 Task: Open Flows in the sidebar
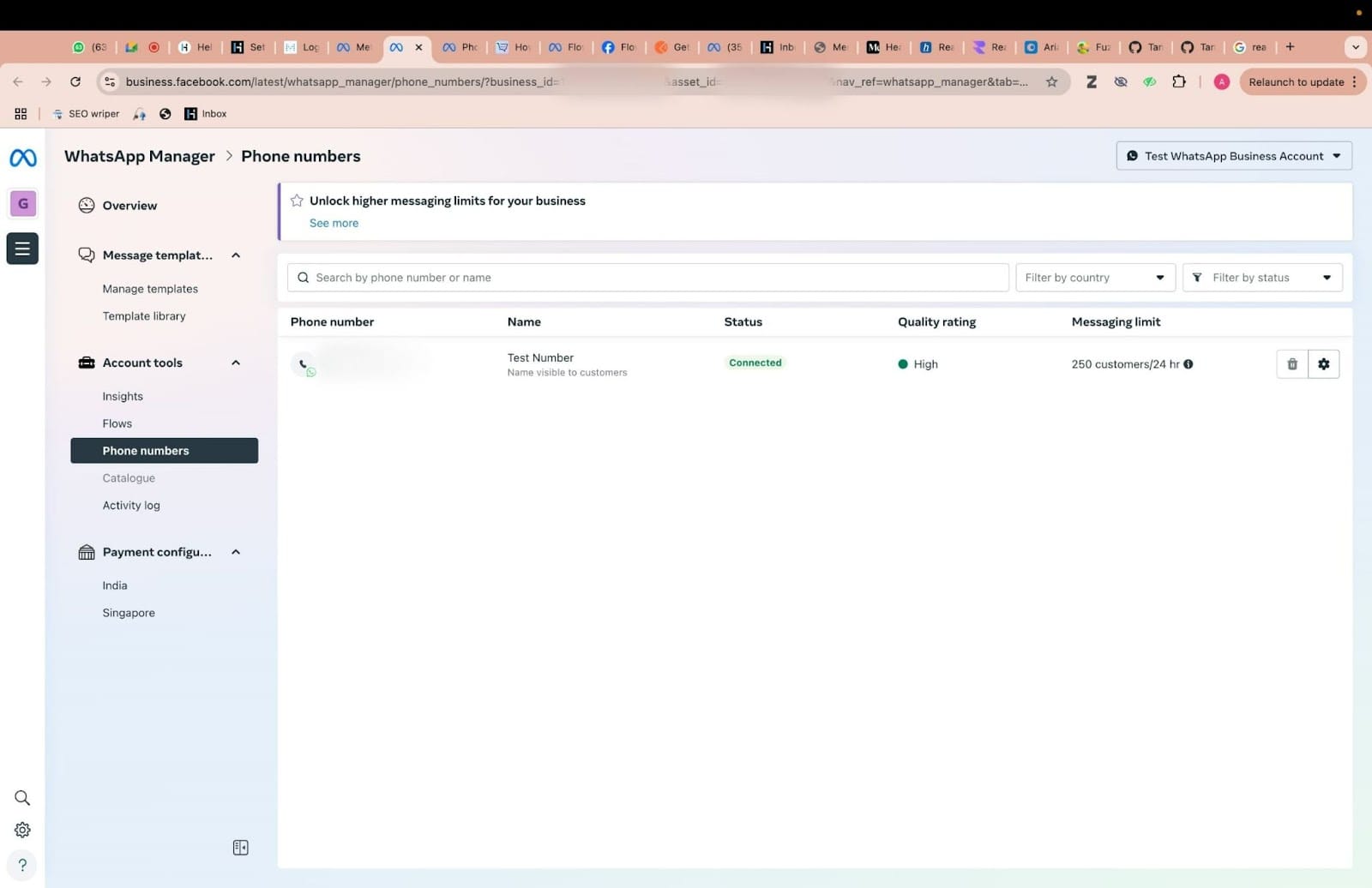click(117, 423)
